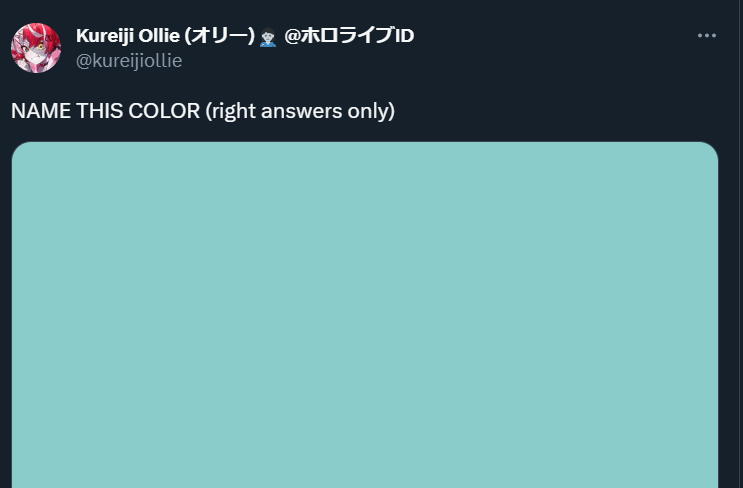Screen dimensions: 743x488
Task: Open the Kureiji Ollie display name link
Action: (245, 36)
